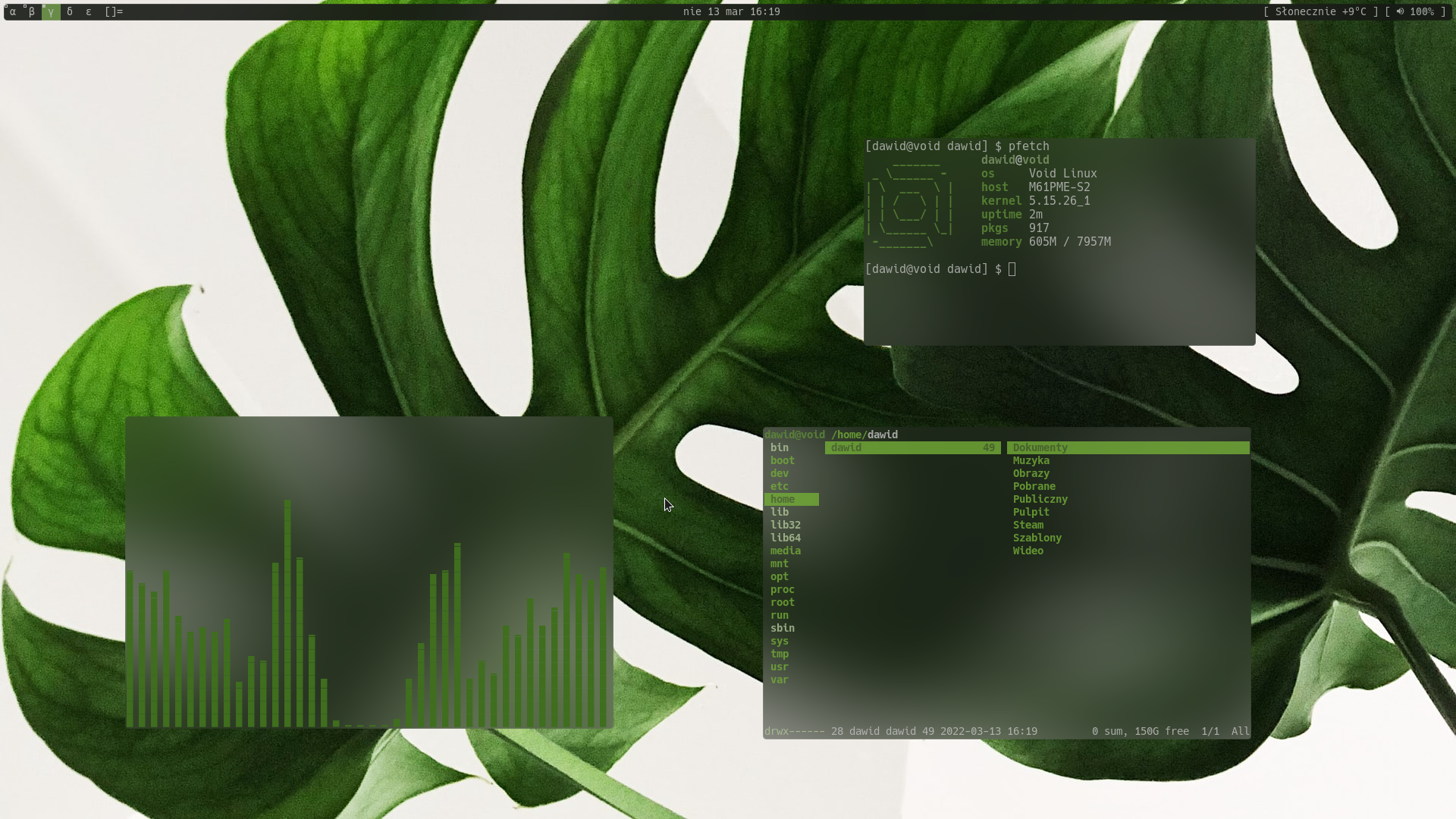Select the usr directory in root listing
Image resolution: width=1456 pixels, height=819 pixels.
[779, 667]
